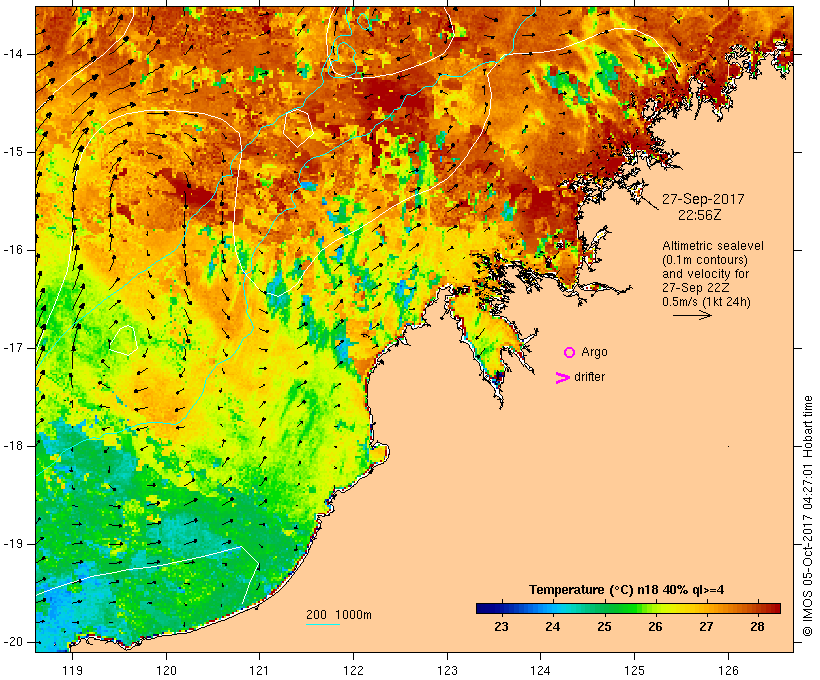Click the longitude axis label '123'
Image resolution: width=820 pixels, height=680 pixels.
coord(447,670)
